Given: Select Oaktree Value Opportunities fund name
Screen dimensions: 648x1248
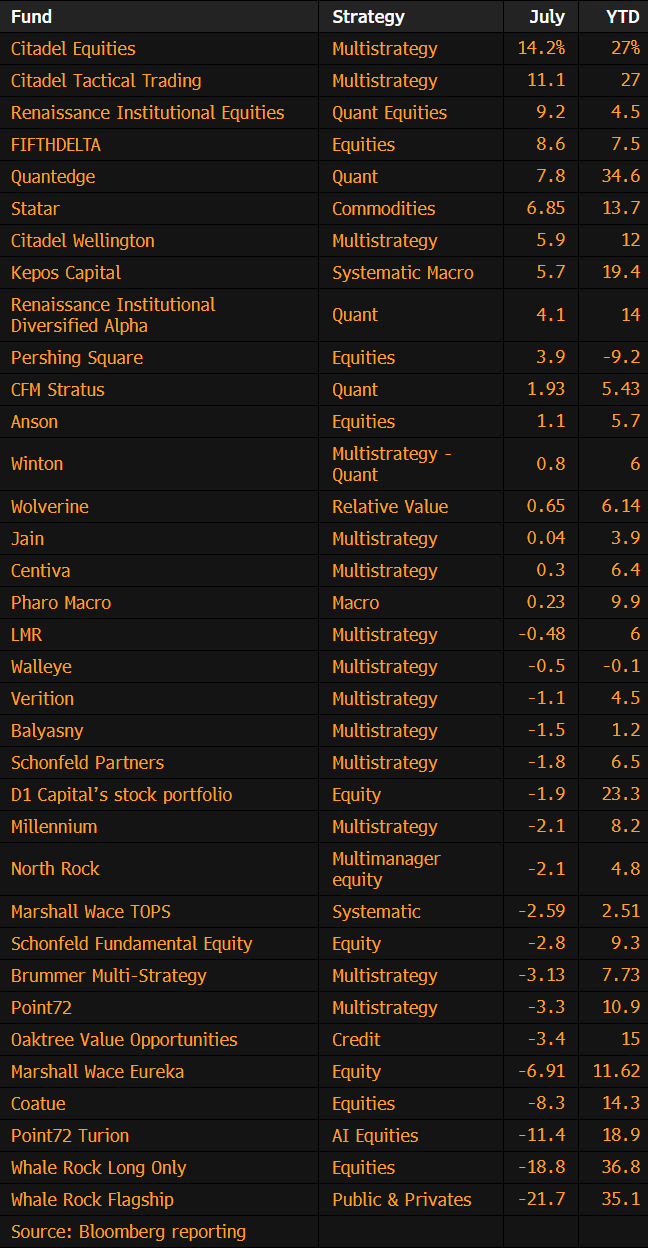Looking at the screenshot, I should point(125,1040).
